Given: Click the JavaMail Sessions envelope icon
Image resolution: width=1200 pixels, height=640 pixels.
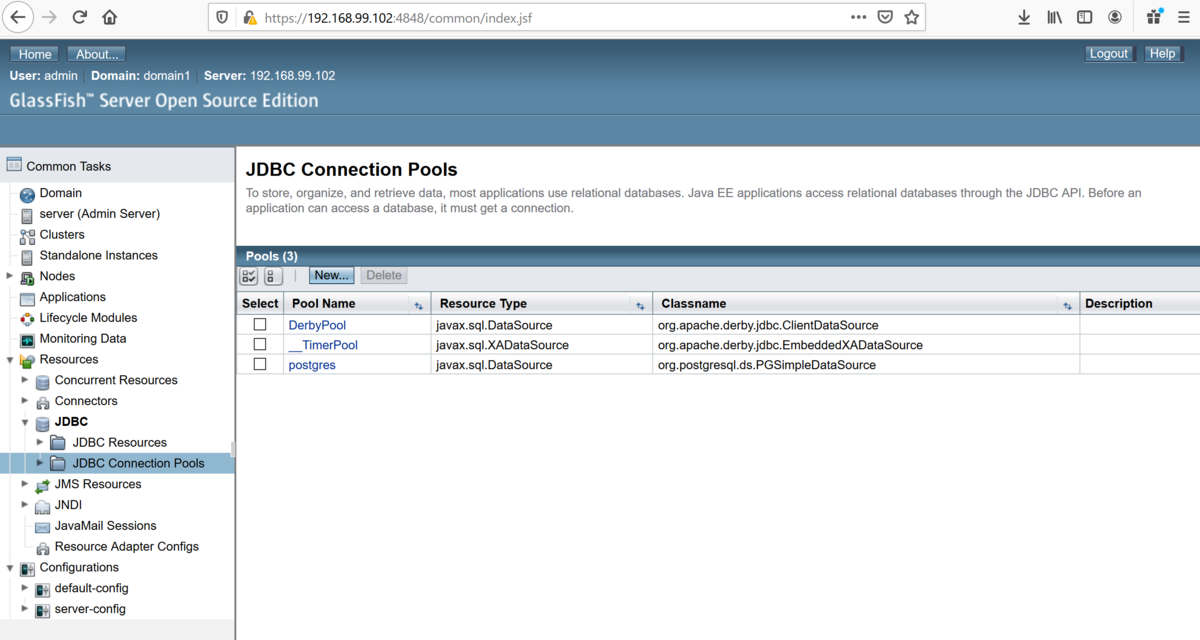Looking at the screenshot, I should [42, 527].
